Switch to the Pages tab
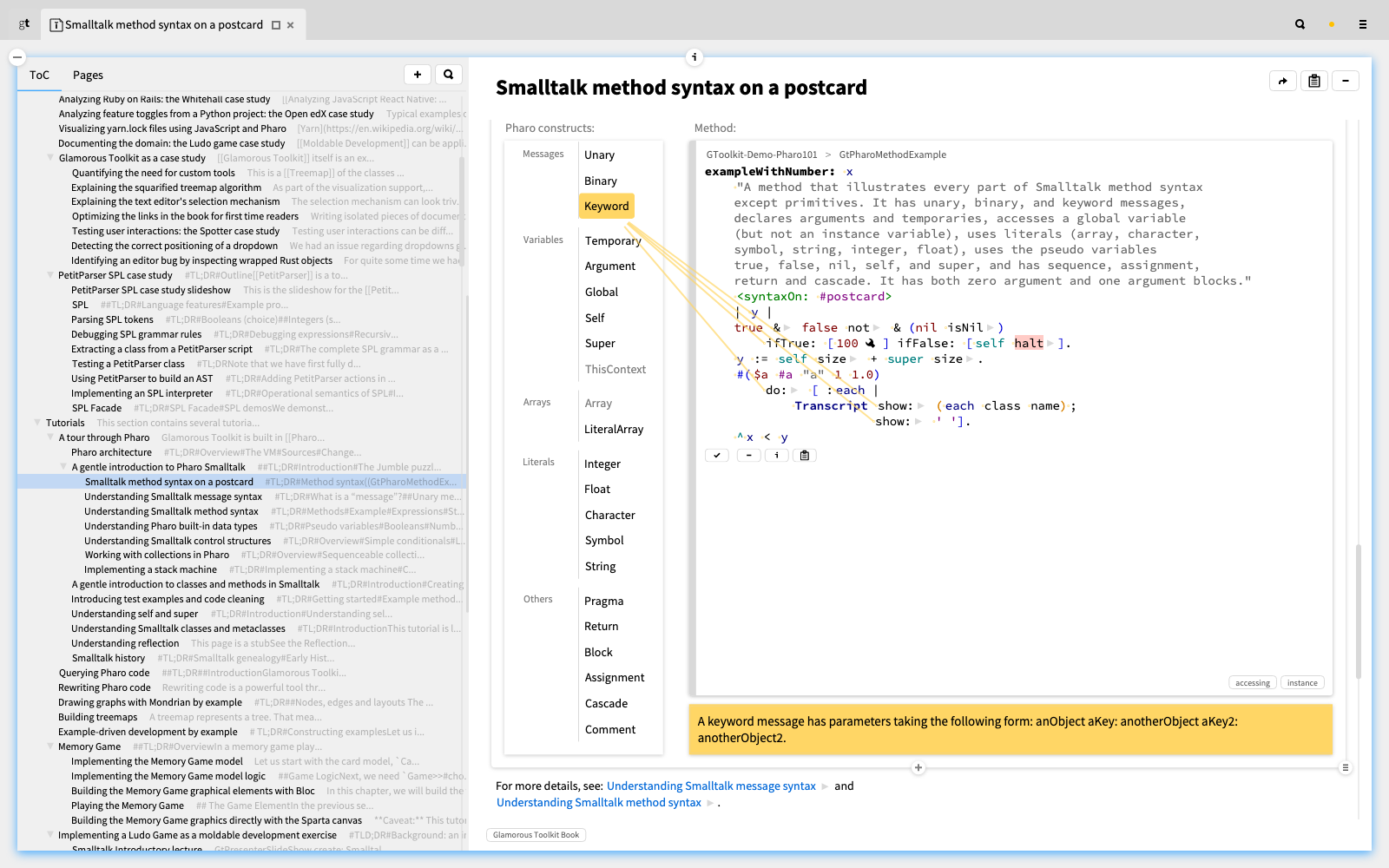Image resolution: width=1389 pixels, height=868 pixels. (x=88, y=76)
